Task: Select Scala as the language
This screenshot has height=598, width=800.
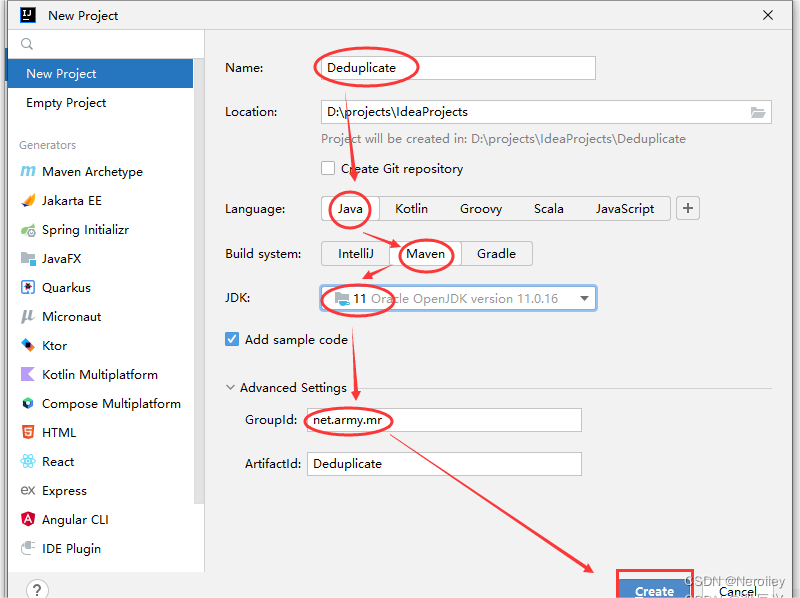Action: [548, 209]
